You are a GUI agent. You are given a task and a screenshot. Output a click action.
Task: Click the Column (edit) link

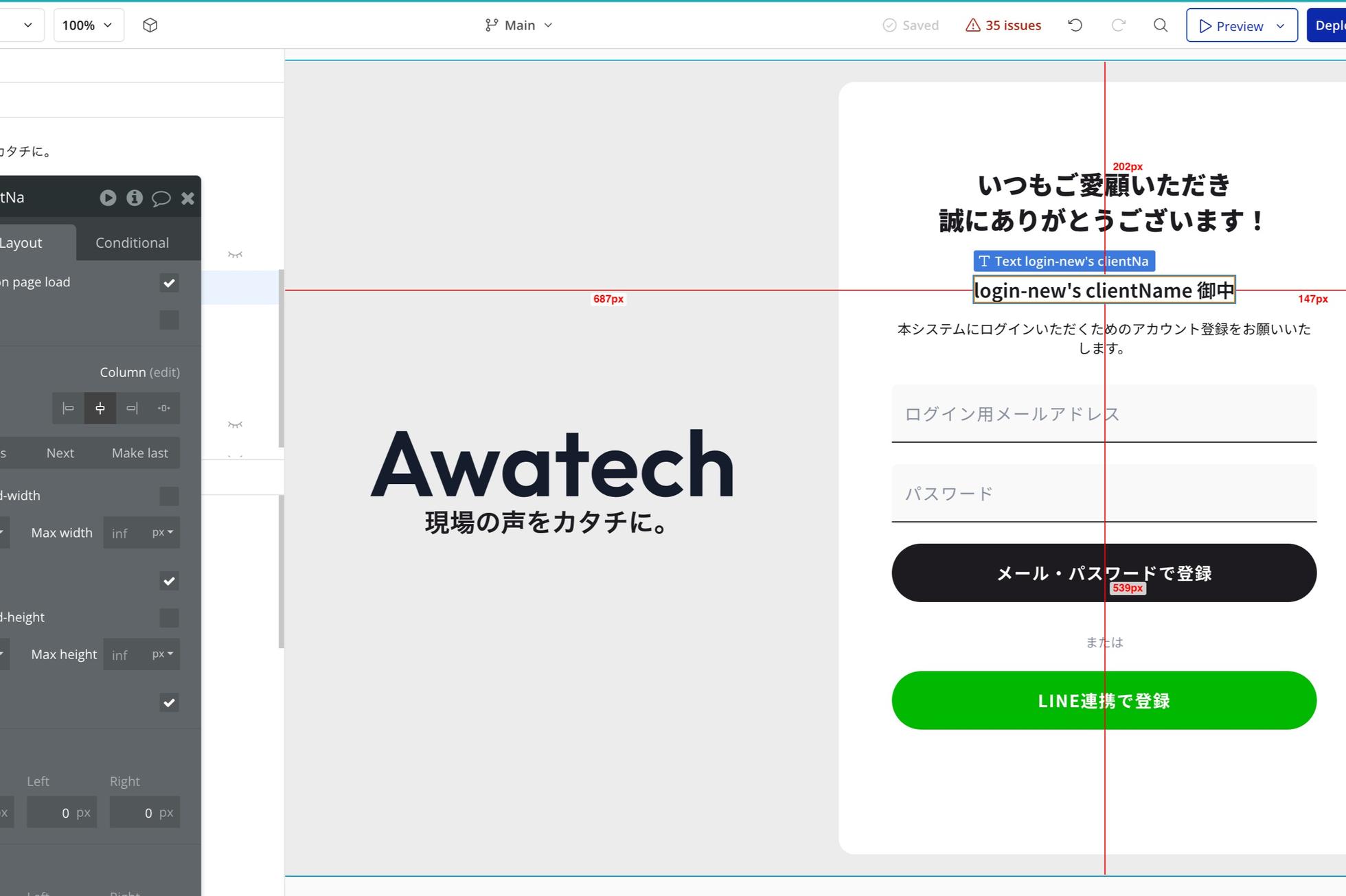click(x=139, y=372)
